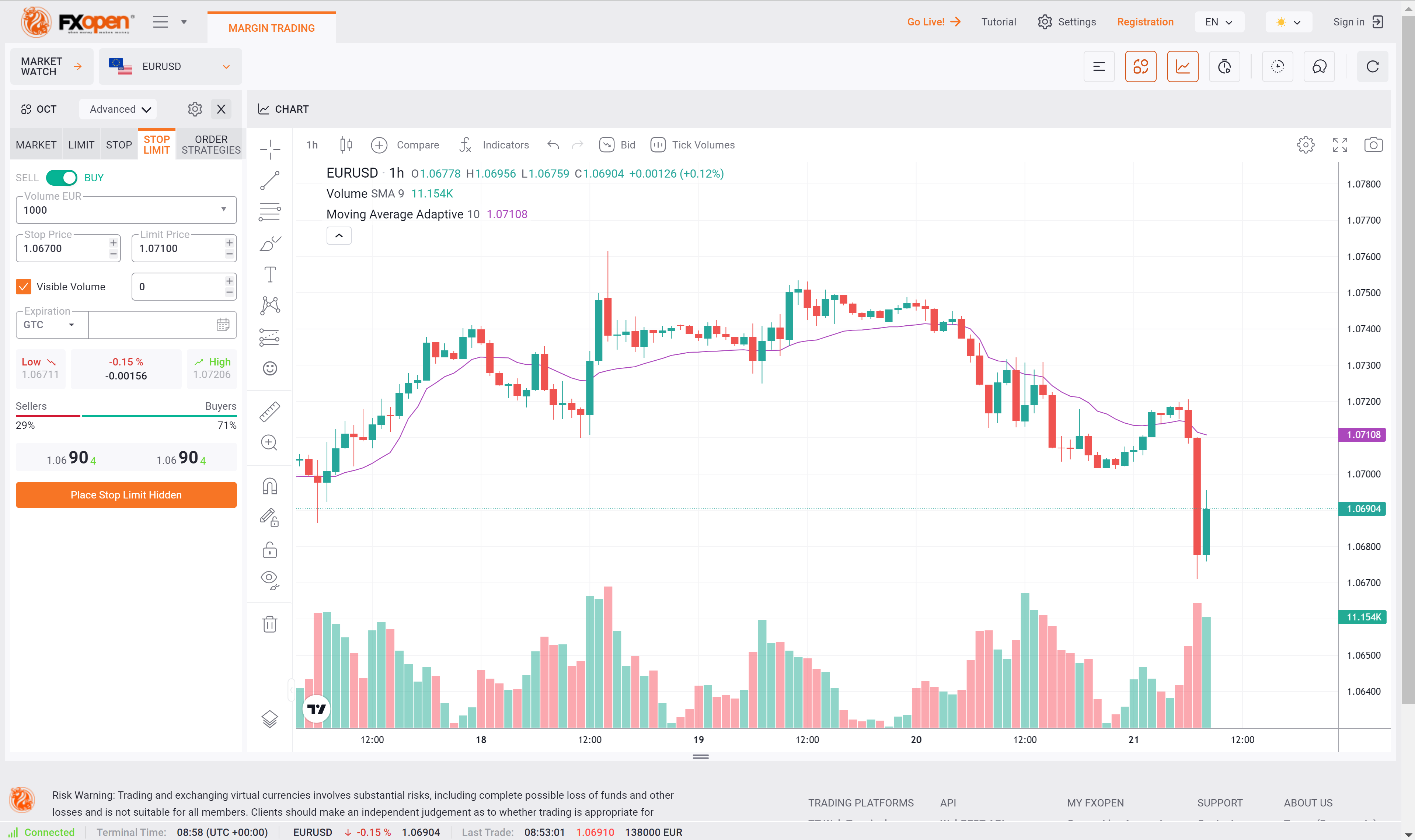Open the ORDER STRATEGIES tab
Viewport: 1415px width, 840px height.
click(x=211, y=145)
